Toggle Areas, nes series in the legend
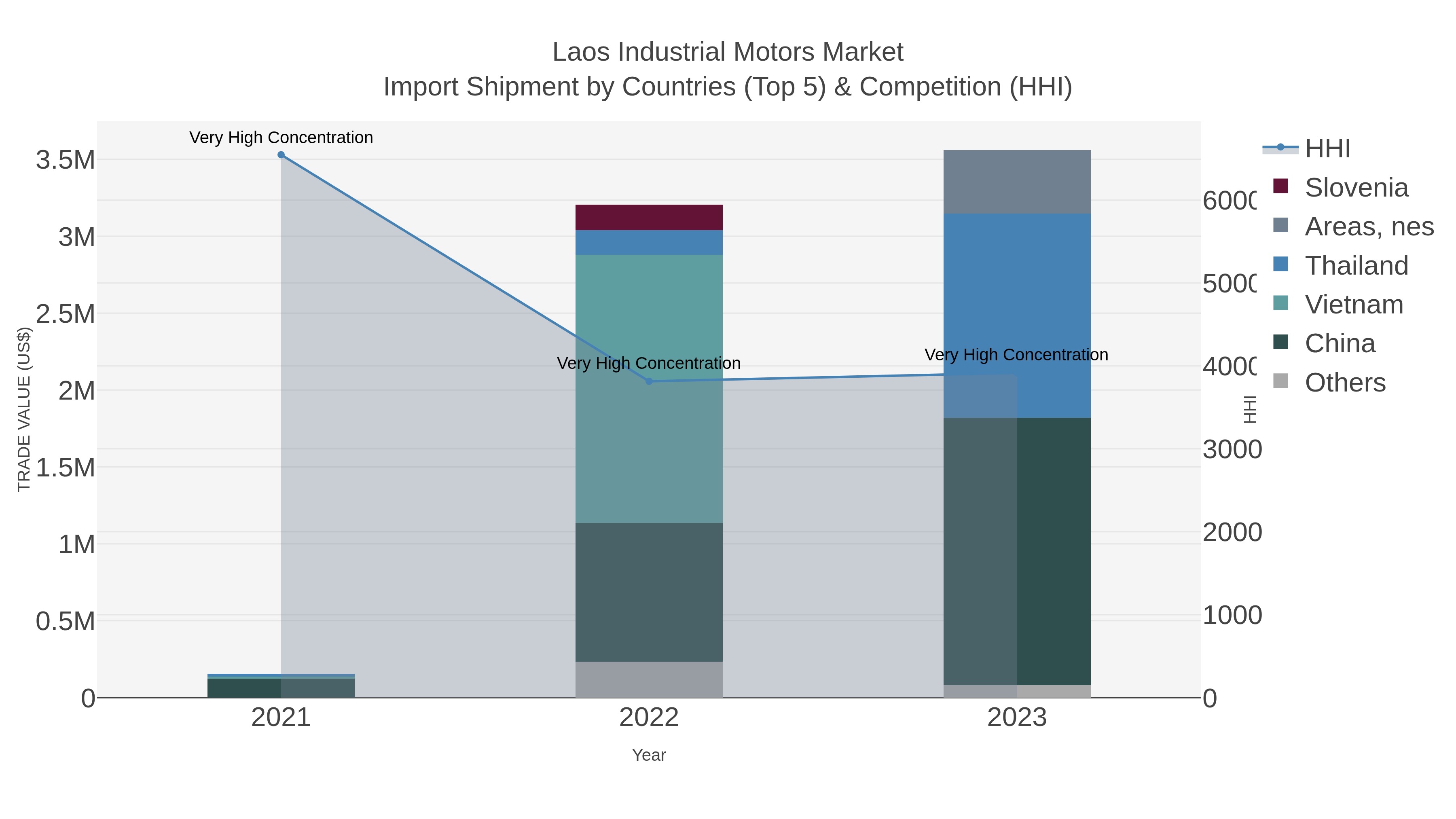Screen dimensions: 1456x819 click(1353, 226)
